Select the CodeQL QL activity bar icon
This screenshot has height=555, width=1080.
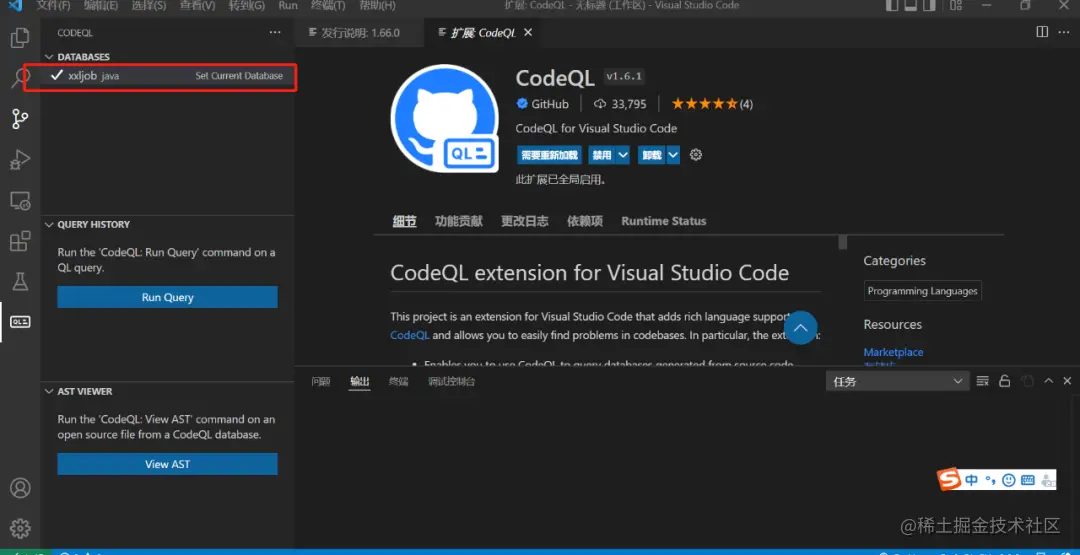click(x=20, y=322)
